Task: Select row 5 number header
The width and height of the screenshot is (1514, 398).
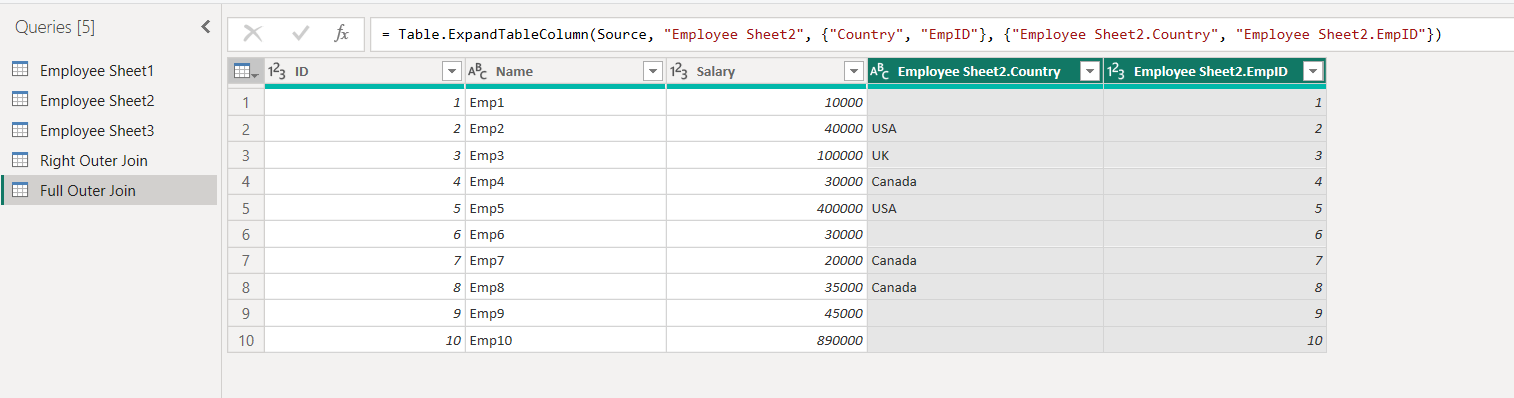Action: click(245, 208)
